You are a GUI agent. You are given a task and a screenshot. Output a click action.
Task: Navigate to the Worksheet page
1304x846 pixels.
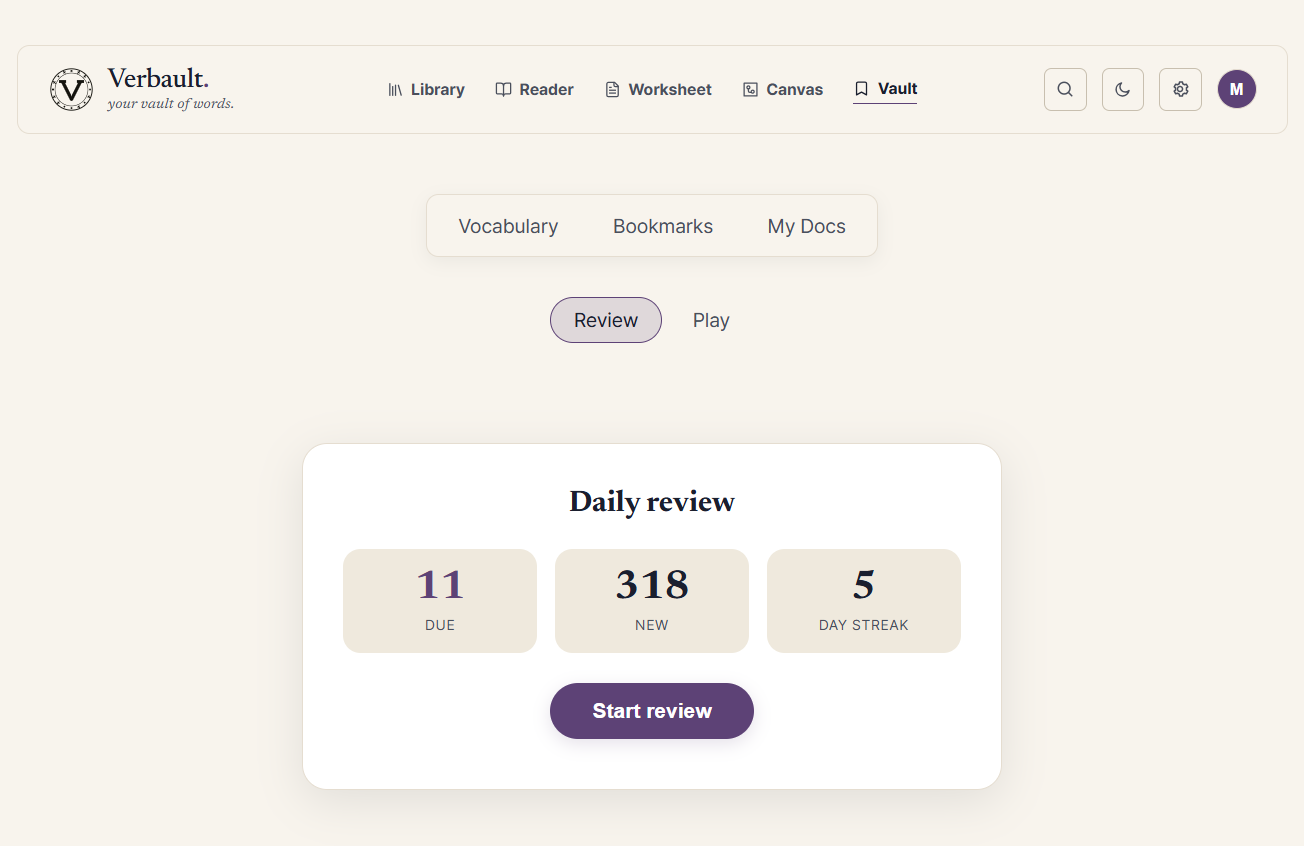pyautogui.click(x=658, y=89)
